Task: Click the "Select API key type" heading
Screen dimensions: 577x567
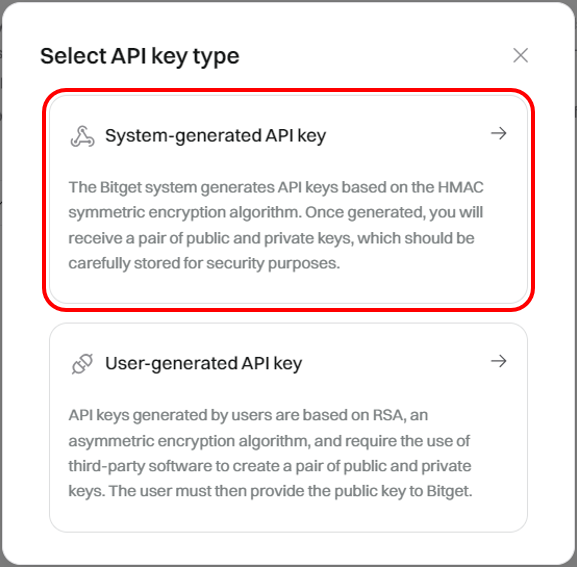Action: point(140,56)
